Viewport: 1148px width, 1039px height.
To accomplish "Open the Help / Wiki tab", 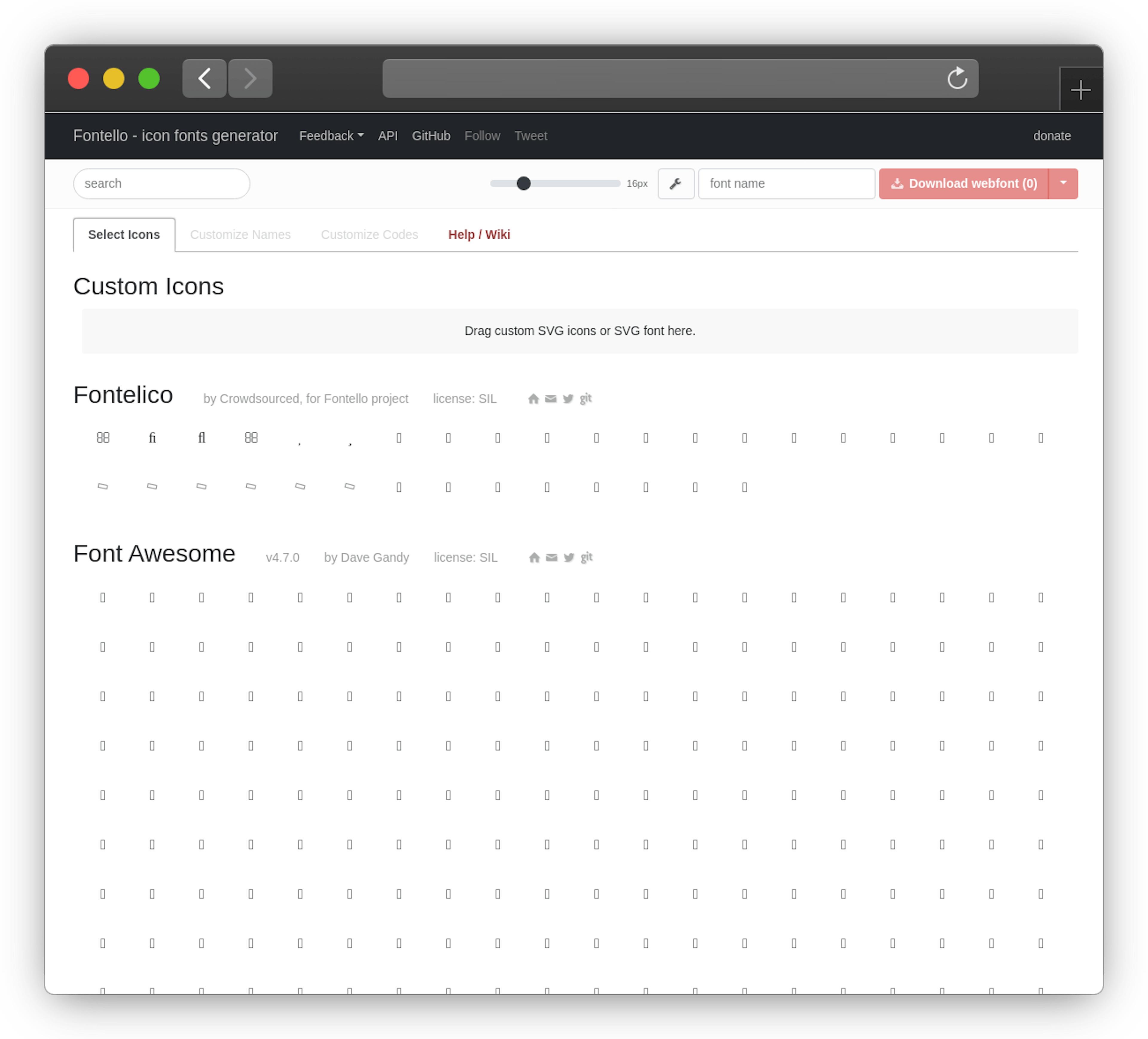I will click(479, 235).
